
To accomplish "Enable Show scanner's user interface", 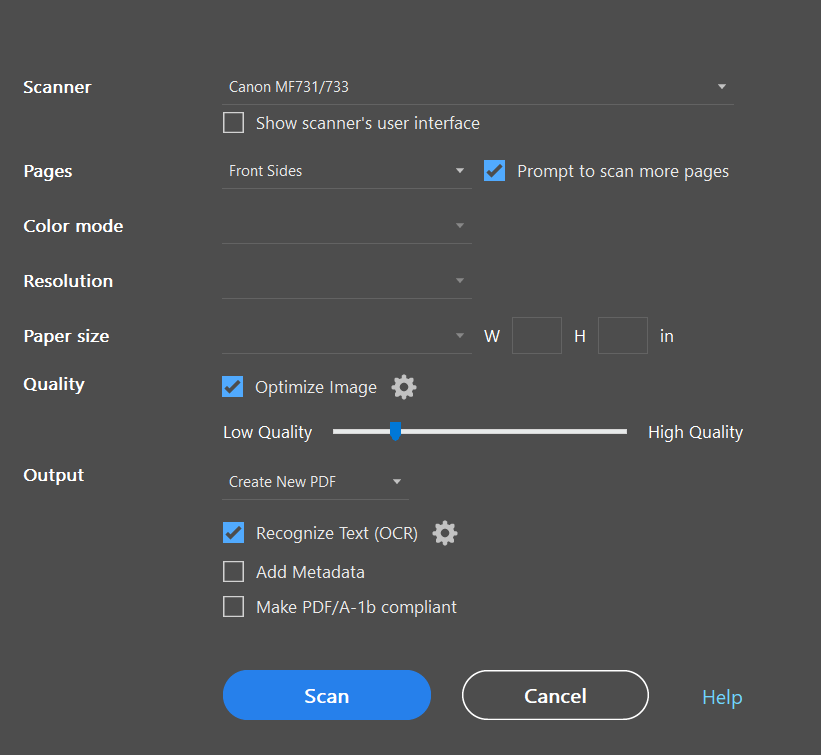I will tap(233, 122).
